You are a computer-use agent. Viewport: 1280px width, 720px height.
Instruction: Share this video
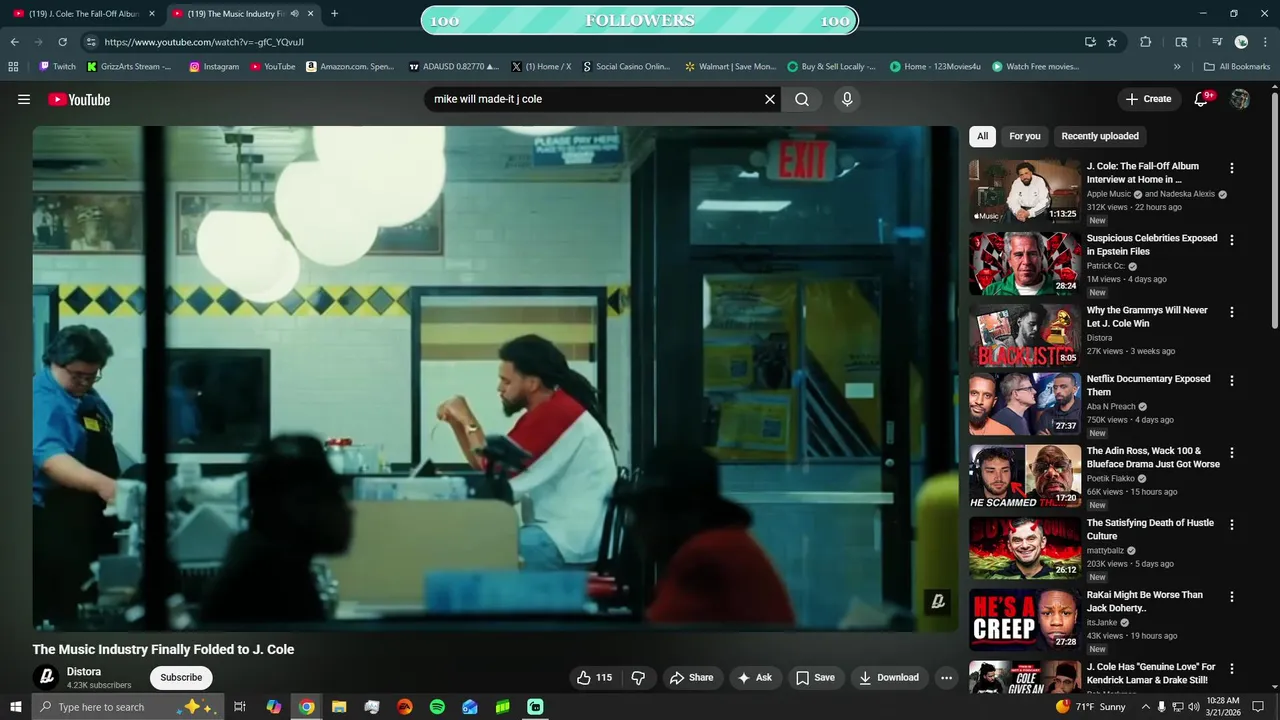point(691,677)
